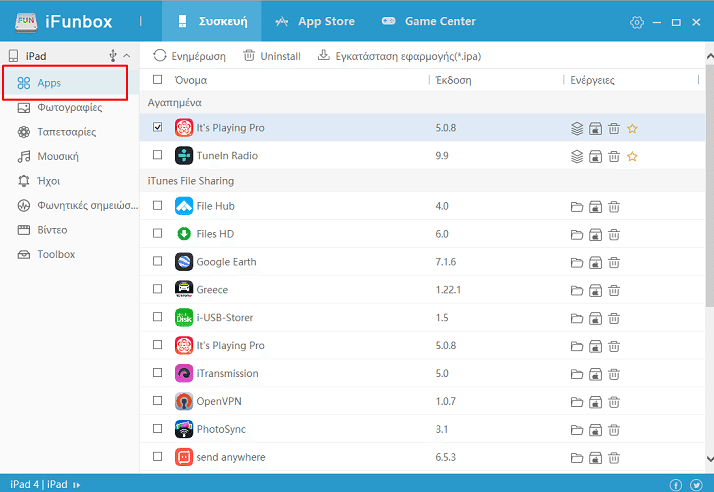Backup File Hub package icon
The width and height of the screenshot is (714, 492).
click(x=595, y=207)
